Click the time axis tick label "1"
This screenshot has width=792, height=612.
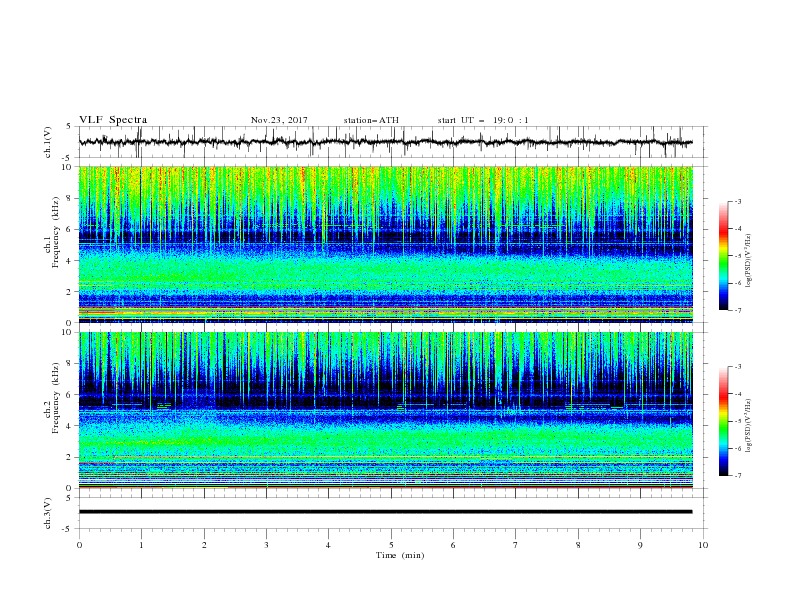[141, 545]
